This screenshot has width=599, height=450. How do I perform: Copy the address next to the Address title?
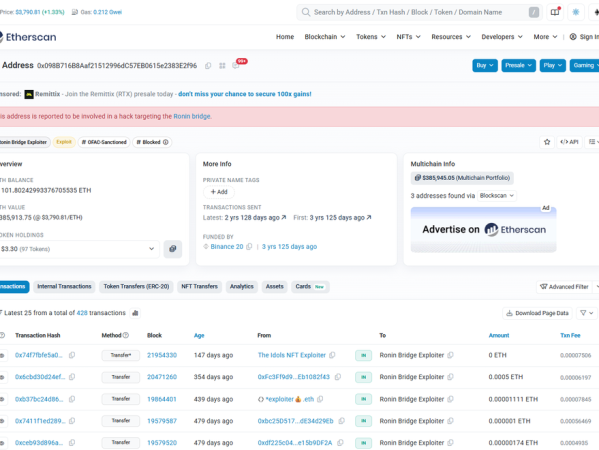[208, 66]
